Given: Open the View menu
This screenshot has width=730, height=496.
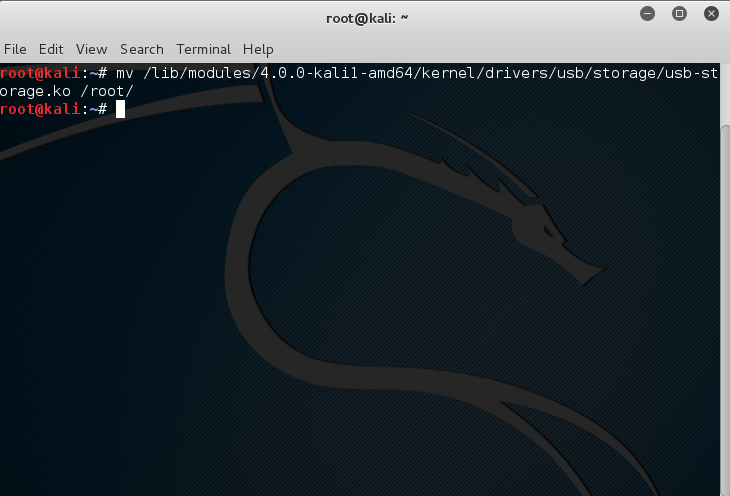Looking at the screenshot, I should pos(92,49).
